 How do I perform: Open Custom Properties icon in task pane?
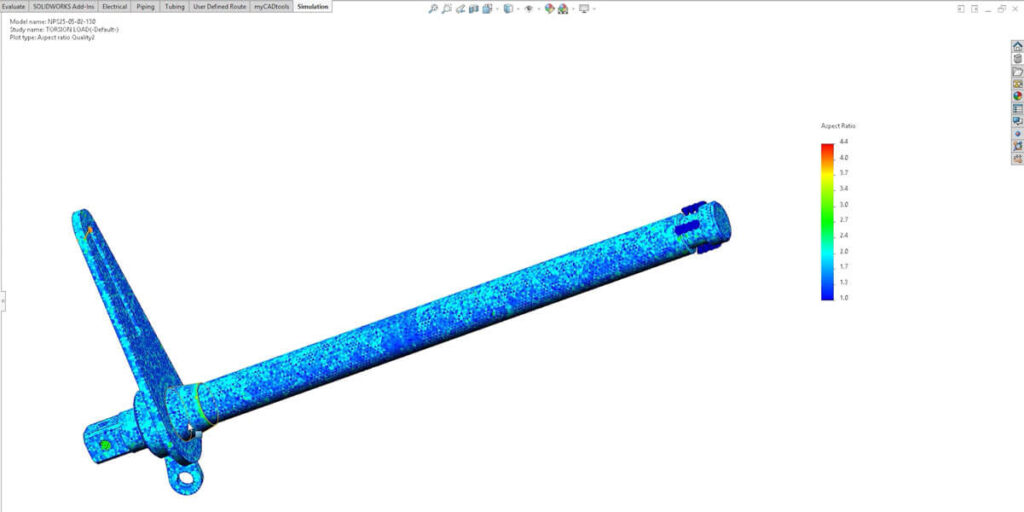coord(1017,108)
